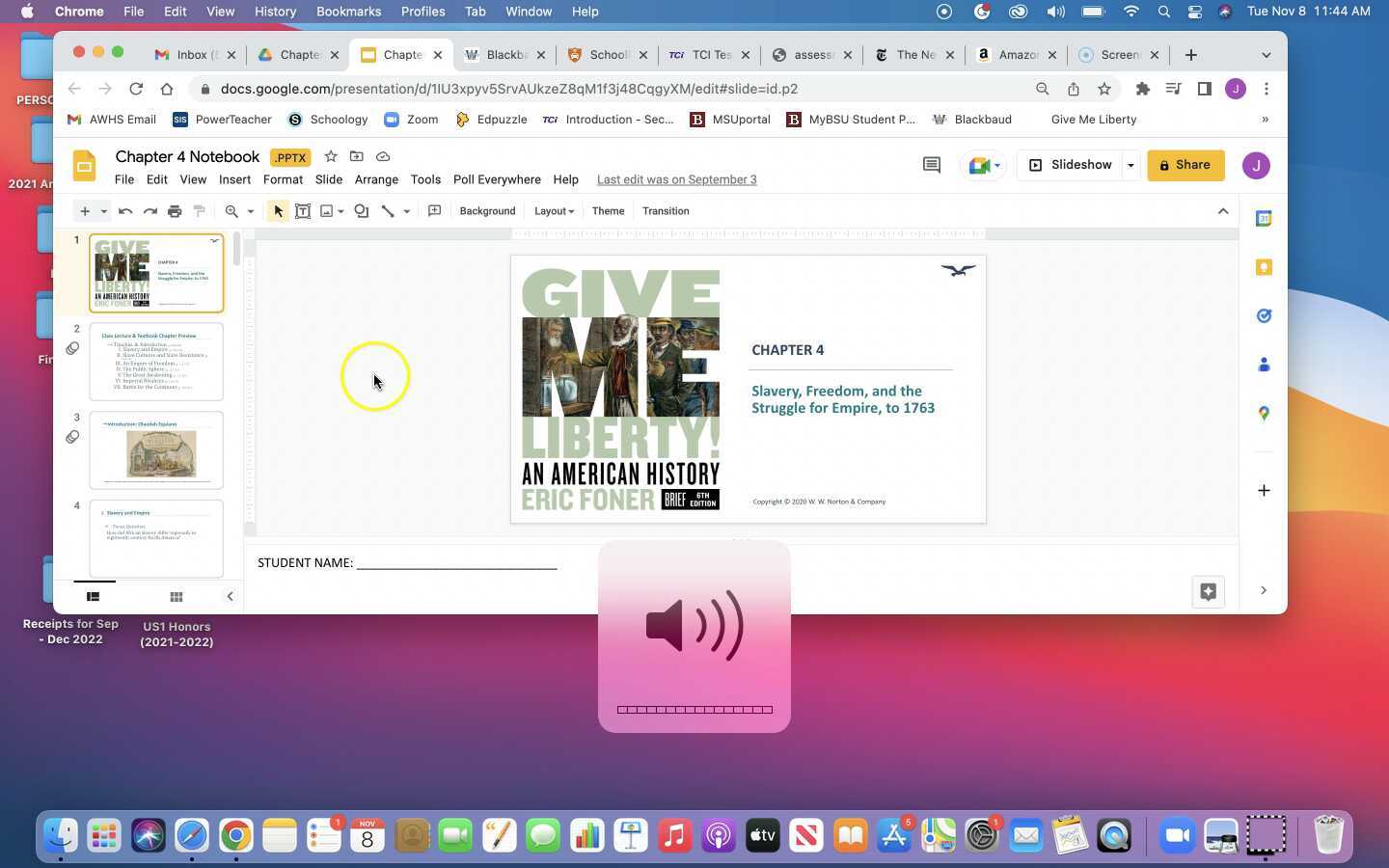This screenshot has height=868, width=1389.
Task: Star the Chapter 4 Notebook document
Action: pos(331,156)
